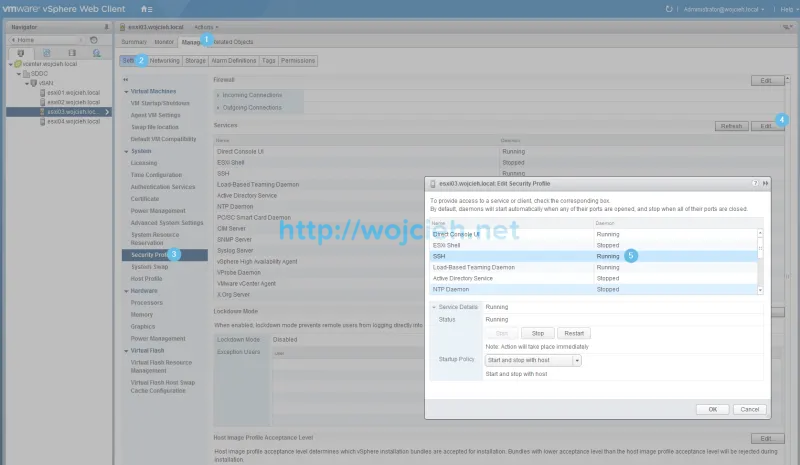The height and width of the screenshot is (465, 800).
Task: Click Refresh button for Services
Action: (731, 126)
